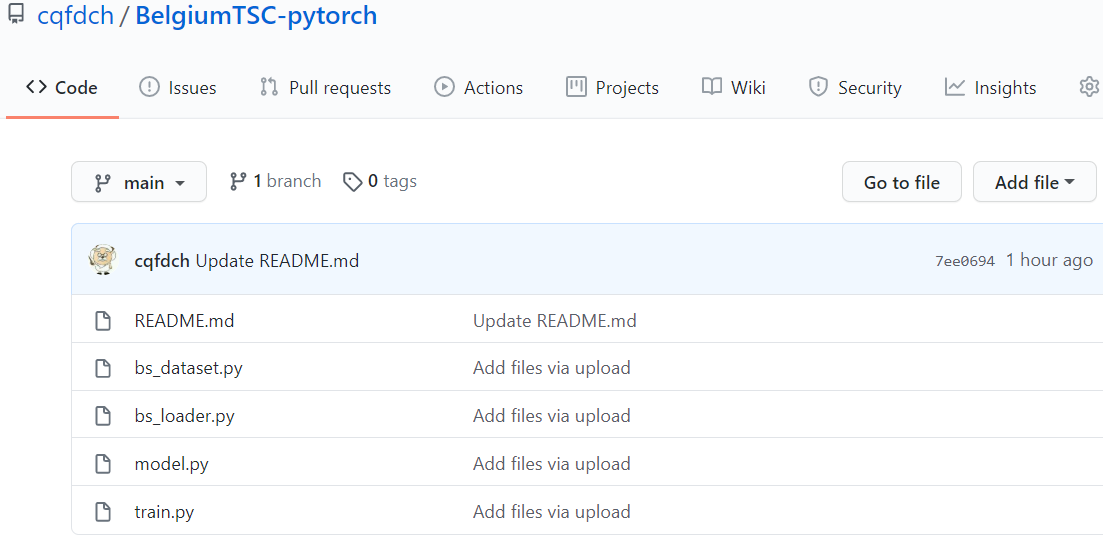Open the Security tab
Viewport: 1103px width, 549px height.
(x=855, y=88)
